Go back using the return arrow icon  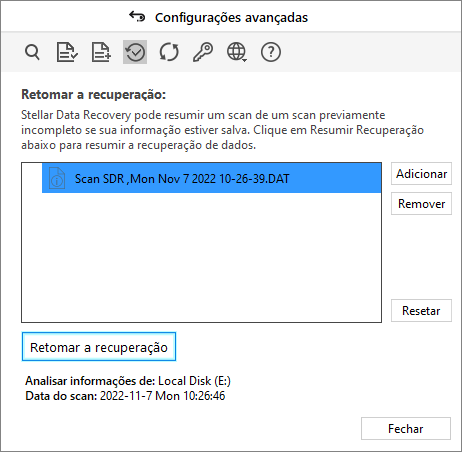point(137,17)
